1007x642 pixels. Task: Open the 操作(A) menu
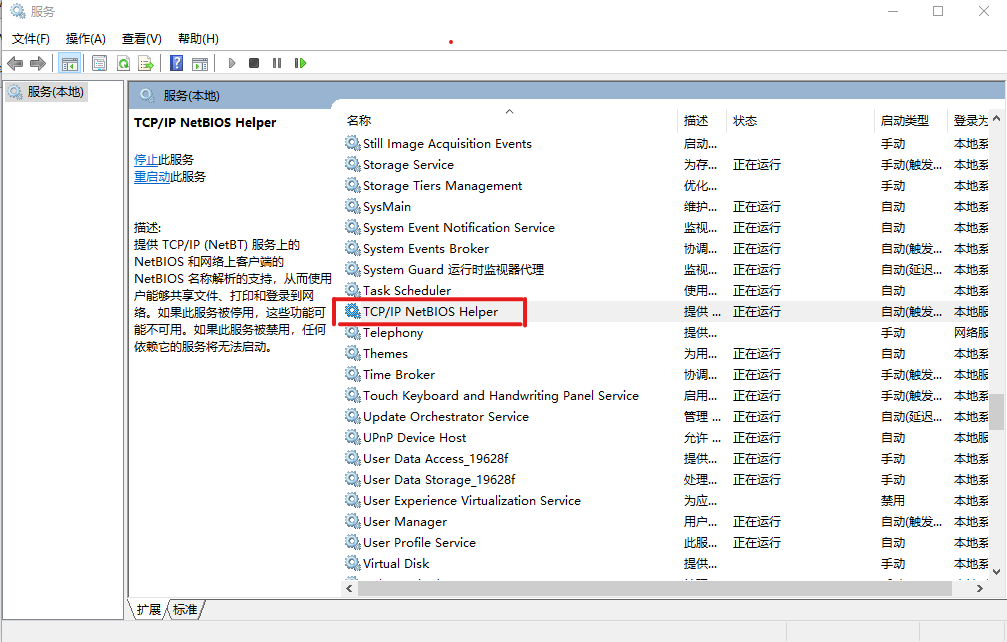pyautogui.click(x=85, y=39)
